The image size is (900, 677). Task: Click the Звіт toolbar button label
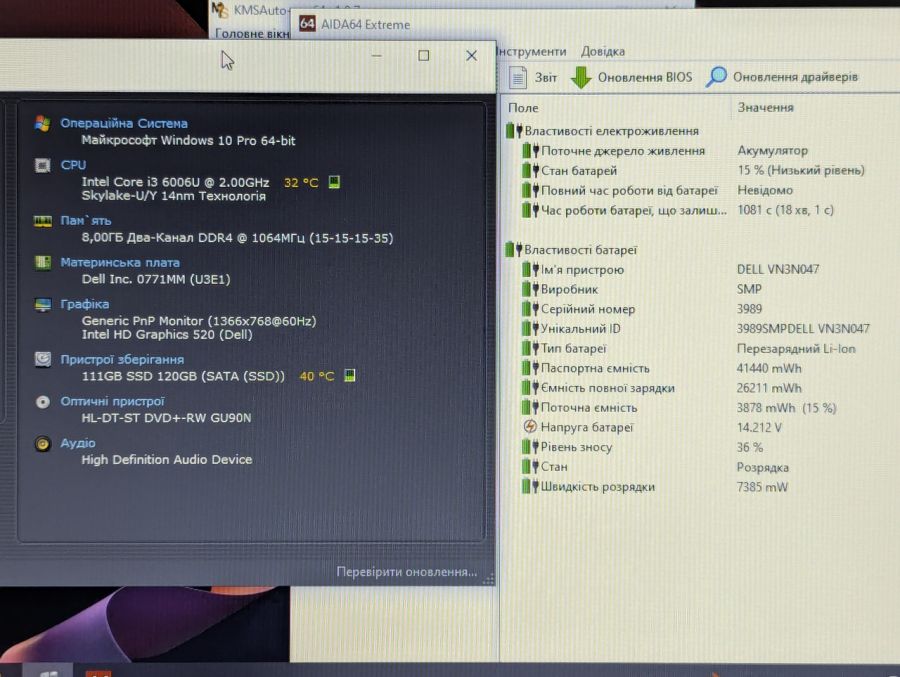(546, 77)
